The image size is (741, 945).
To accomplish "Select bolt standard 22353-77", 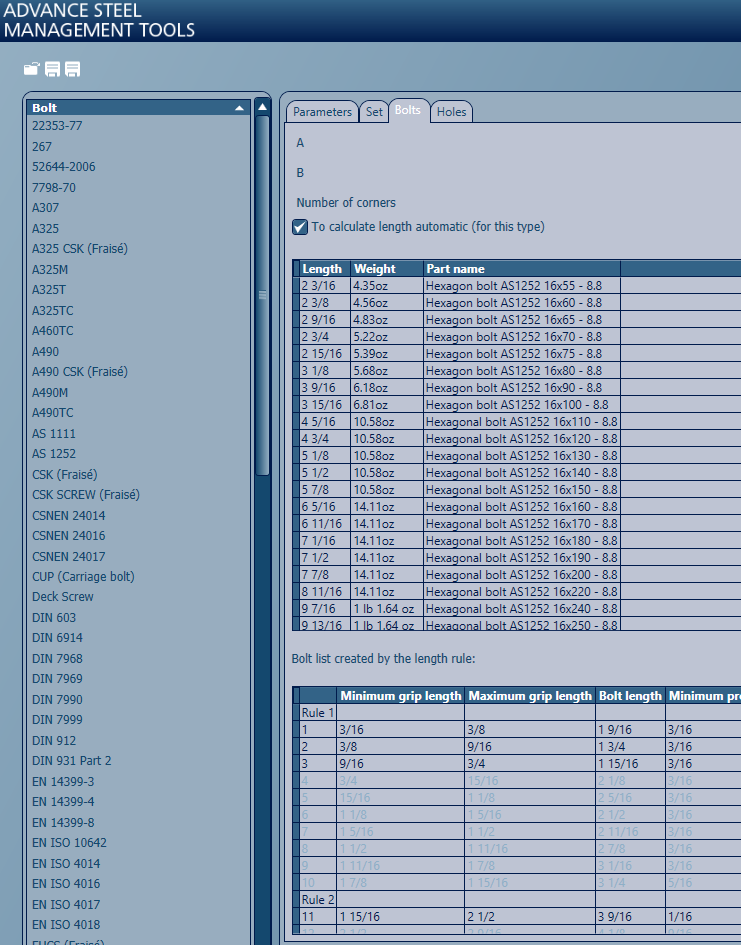I will click(x=57, y=126).
